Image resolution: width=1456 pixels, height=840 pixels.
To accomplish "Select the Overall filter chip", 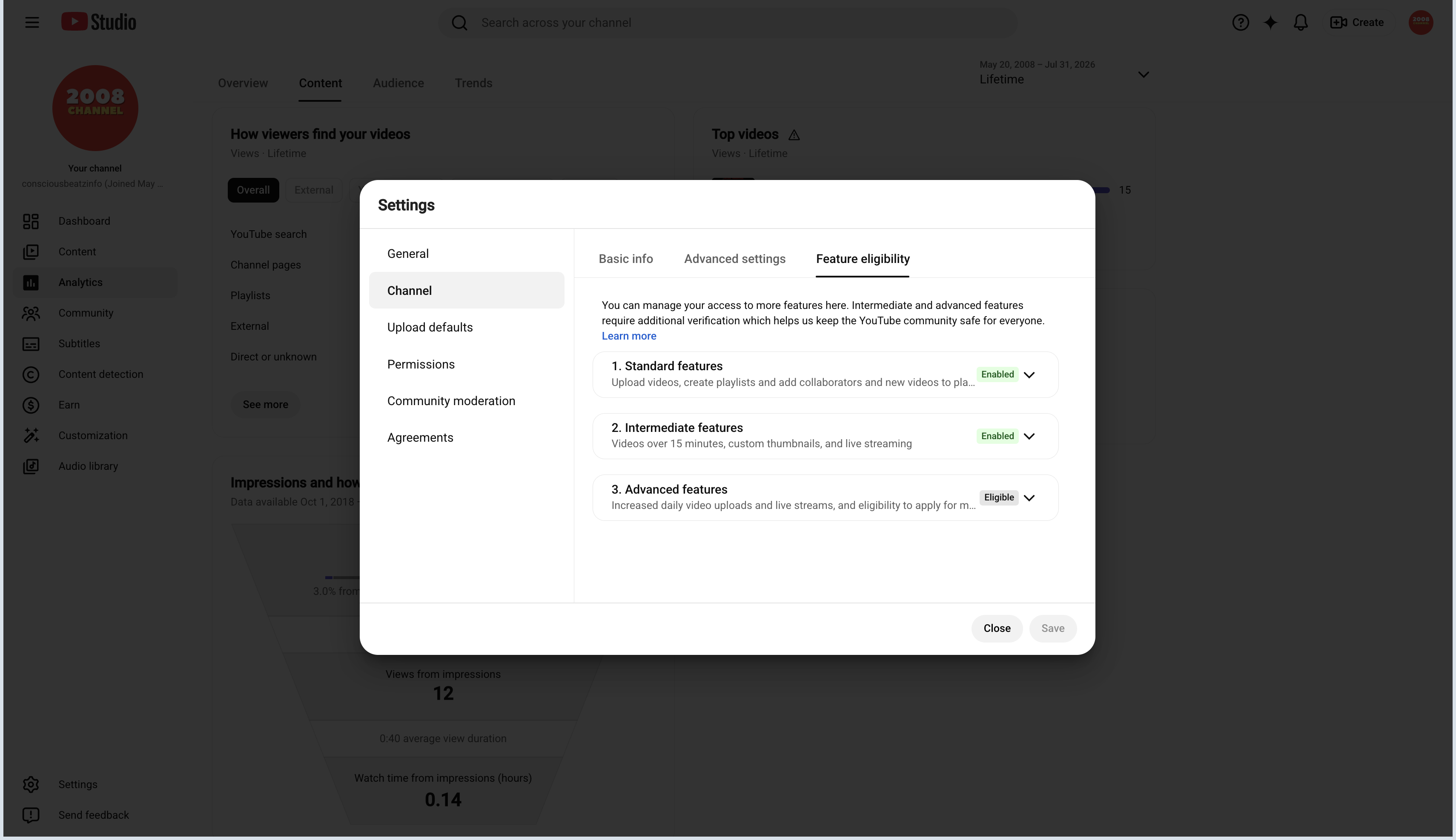I will pyautogui.click(x=253, y=190).
